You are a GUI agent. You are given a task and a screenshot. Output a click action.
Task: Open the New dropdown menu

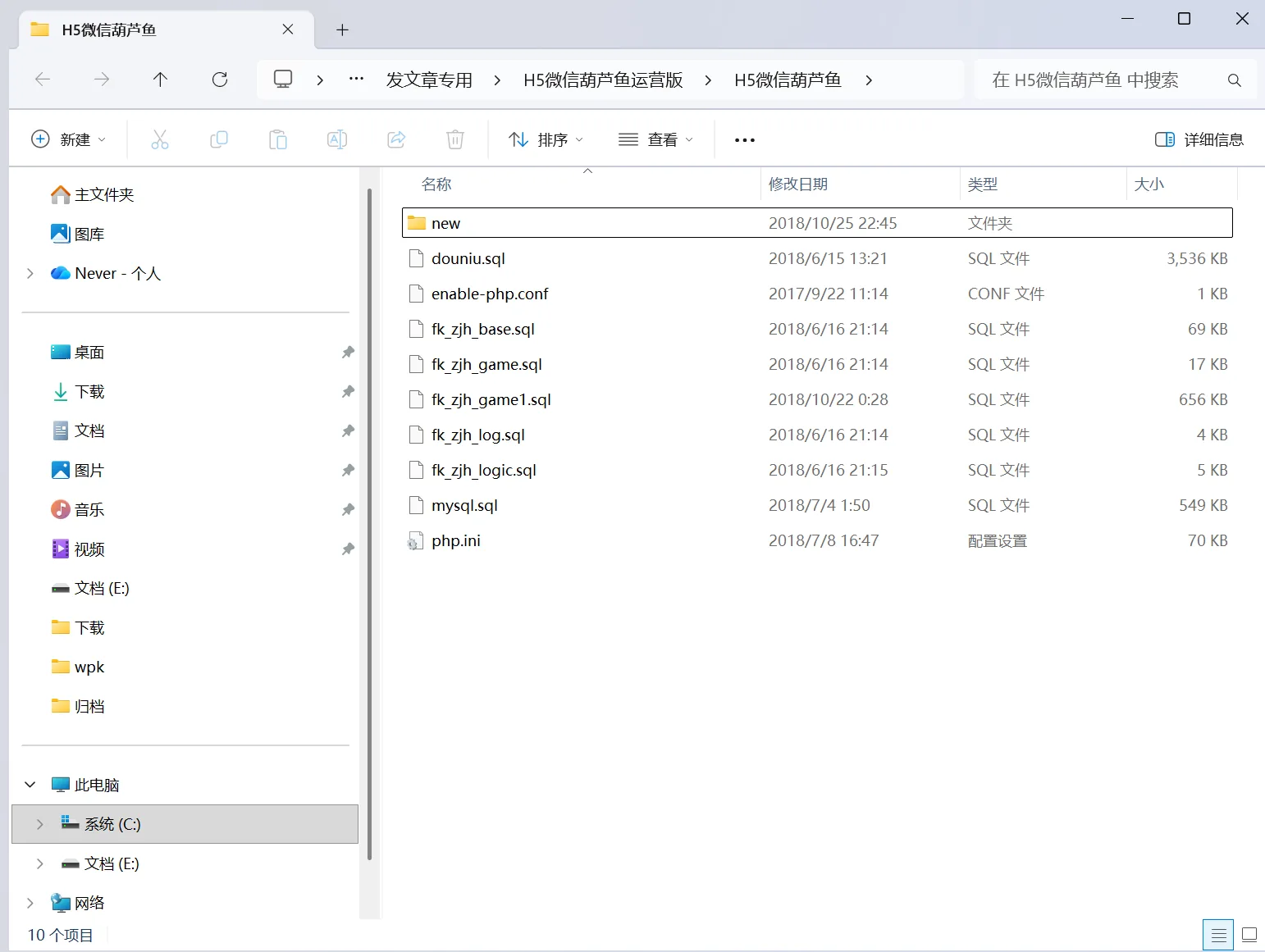(x=68, y=139)
